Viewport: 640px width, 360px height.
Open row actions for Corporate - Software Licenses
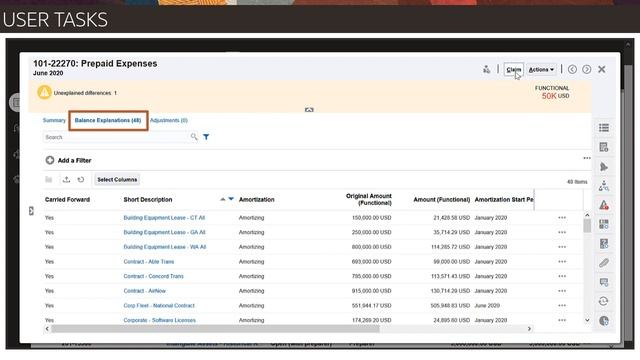(x=562, y=320)
